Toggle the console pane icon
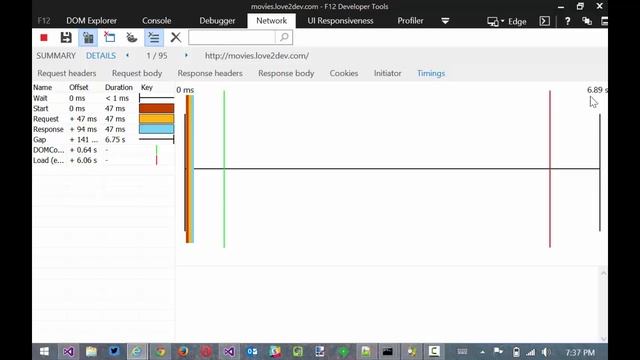640x360 pixels. click(544, 21)
